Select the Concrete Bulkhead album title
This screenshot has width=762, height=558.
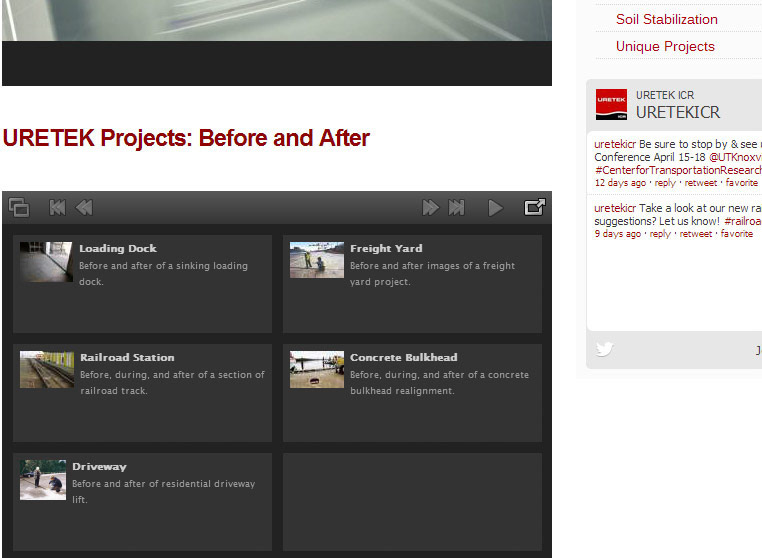[404, 357]
